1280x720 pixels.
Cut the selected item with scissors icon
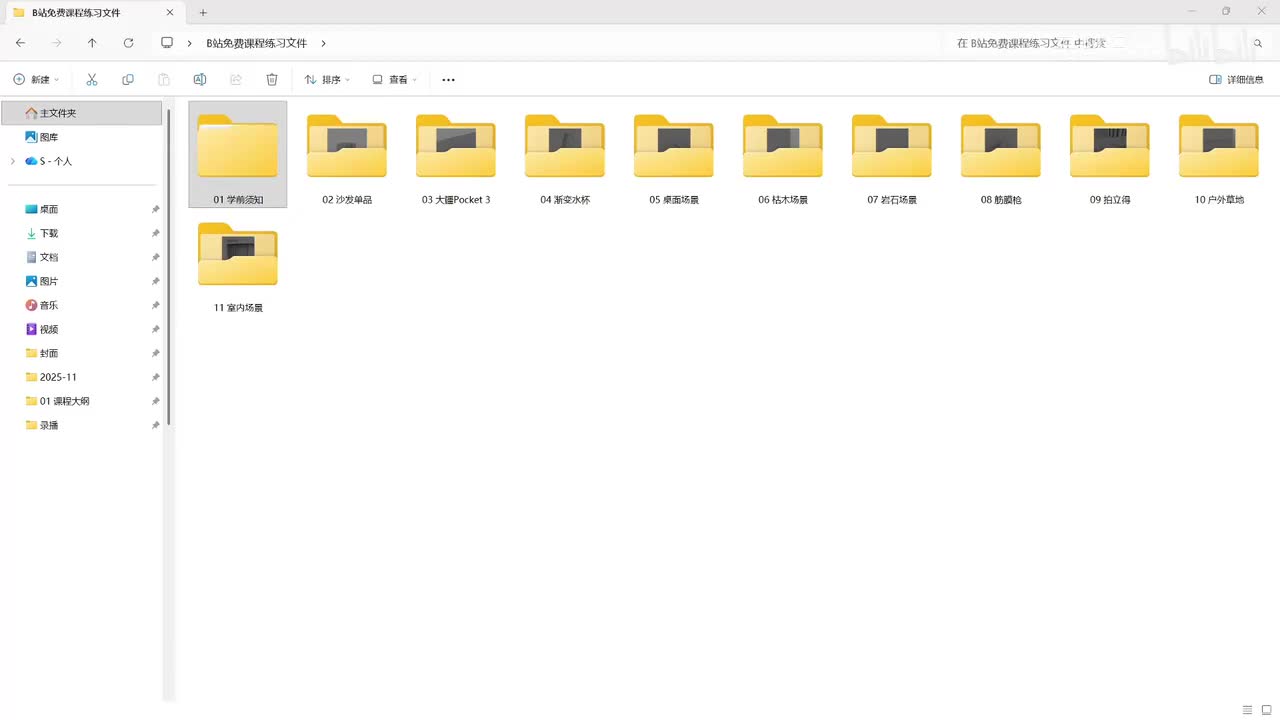pyautogui.click(x=92, y=79)
